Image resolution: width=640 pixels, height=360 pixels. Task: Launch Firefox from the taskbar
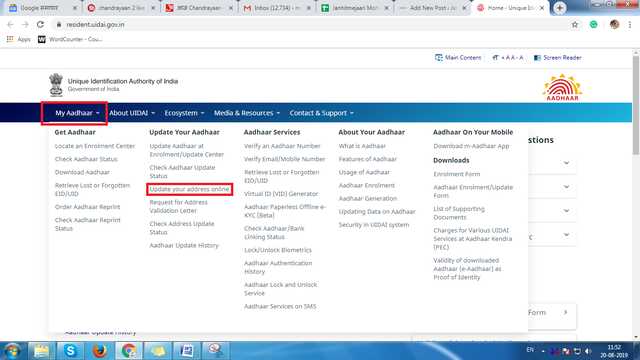pos(100,351)
